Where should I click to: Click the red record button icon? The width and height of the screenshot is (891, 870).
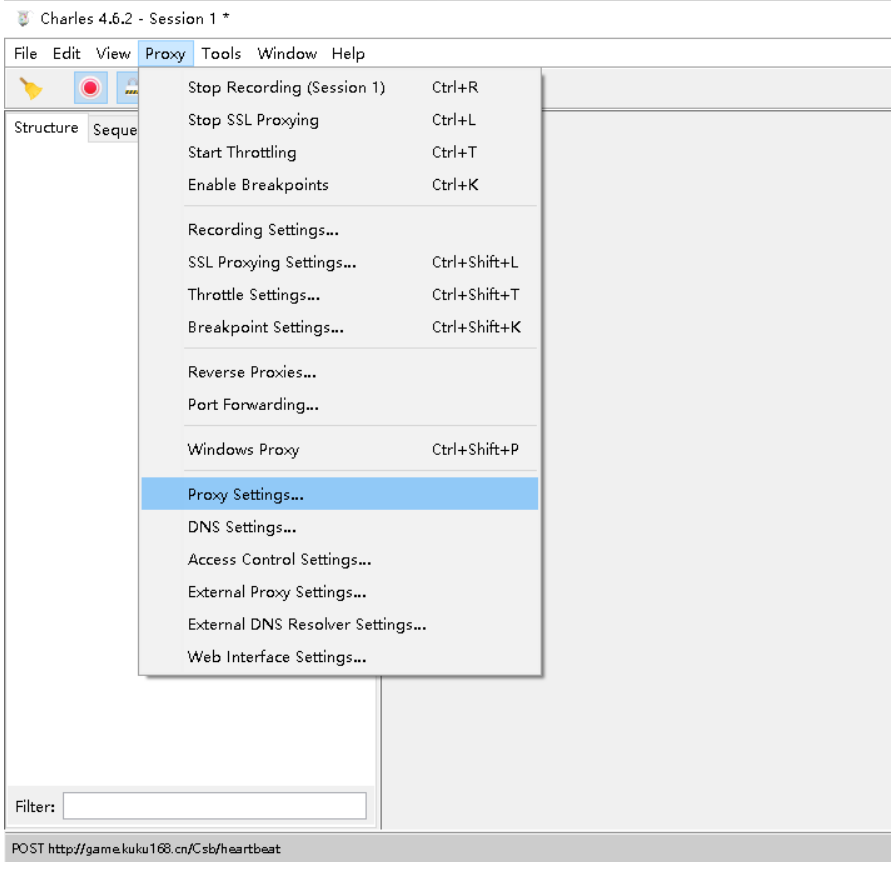coord(90,88)
